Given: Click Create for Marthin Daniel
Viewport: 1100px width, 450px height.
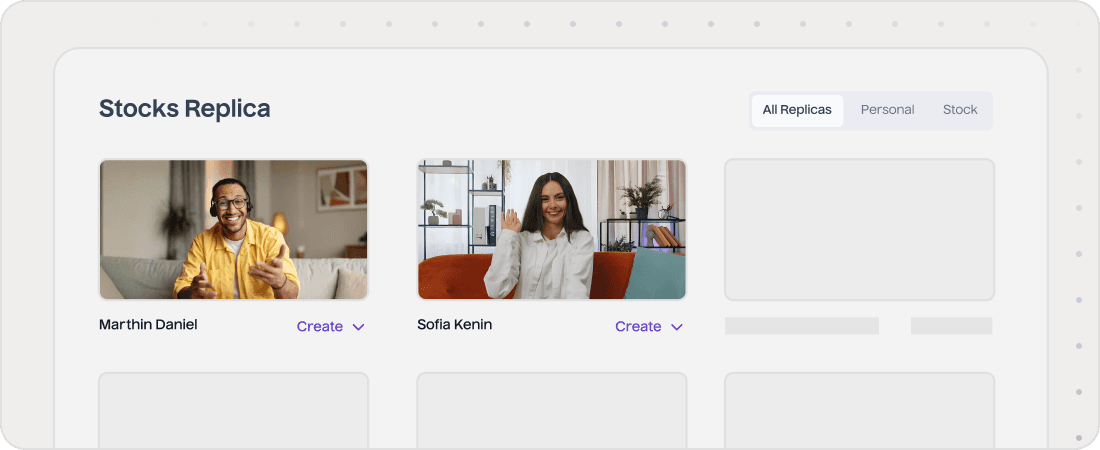Looking at the screenshot, I should point(320,326).
